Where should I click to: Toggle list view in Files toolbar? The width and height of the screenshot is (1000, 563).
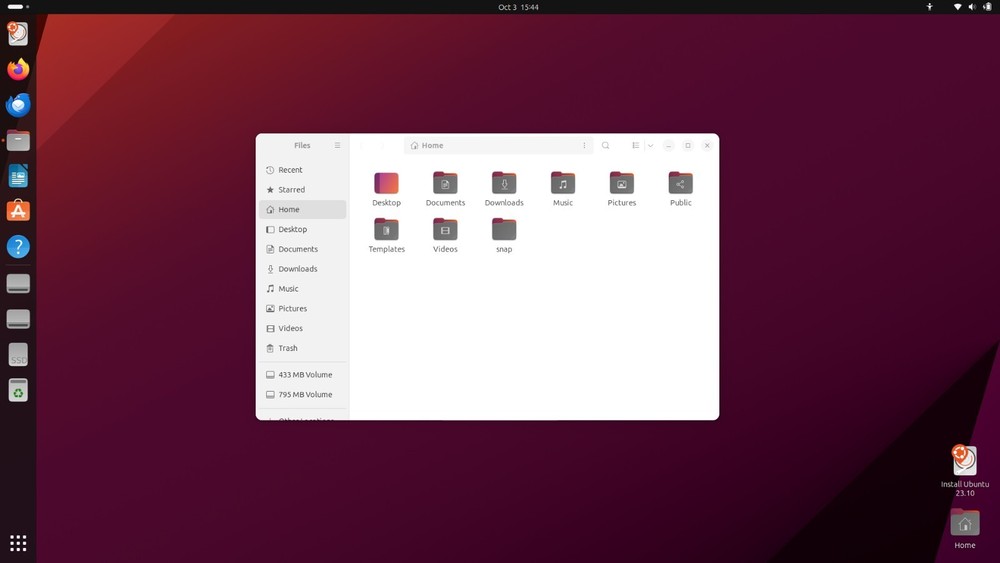pos(636,145)
